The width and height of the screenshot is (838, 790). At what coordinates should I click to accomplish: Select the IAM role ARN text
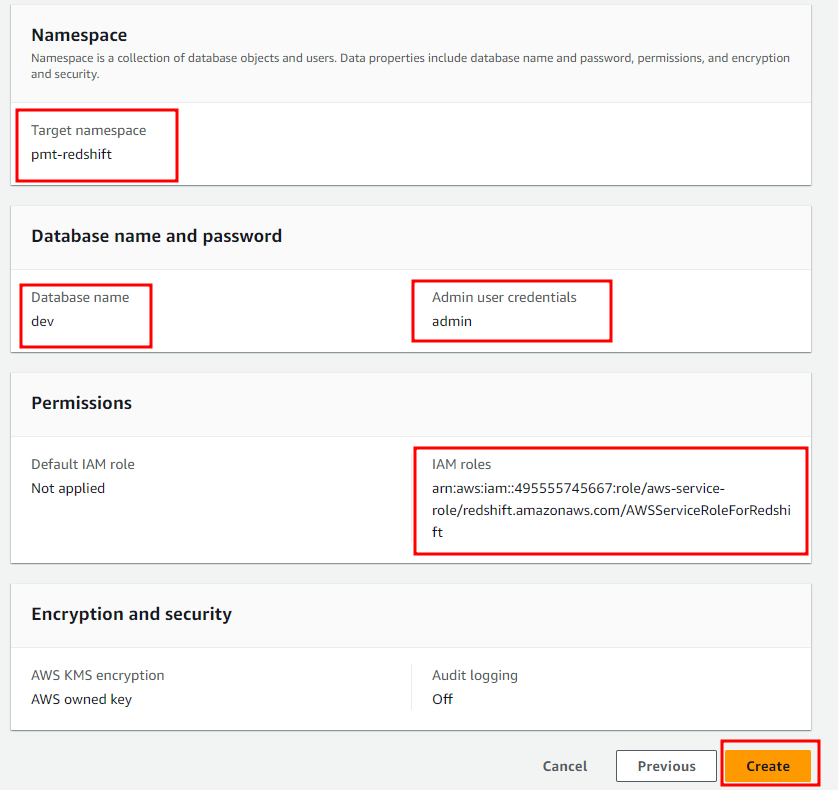click(x=611, y=510)
